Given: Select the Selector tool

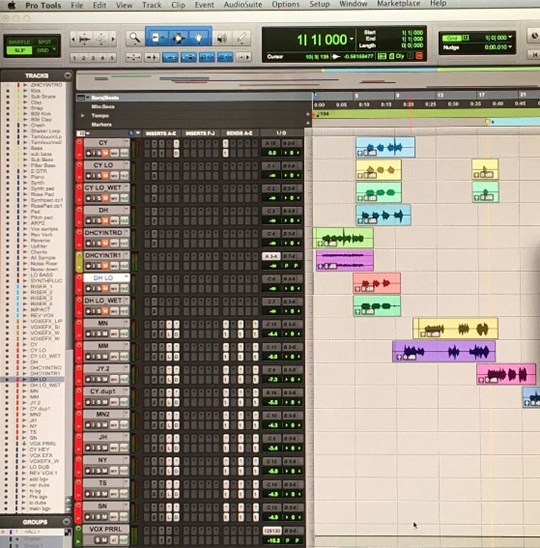Looking at the screenshot, I should coord(178,37).
